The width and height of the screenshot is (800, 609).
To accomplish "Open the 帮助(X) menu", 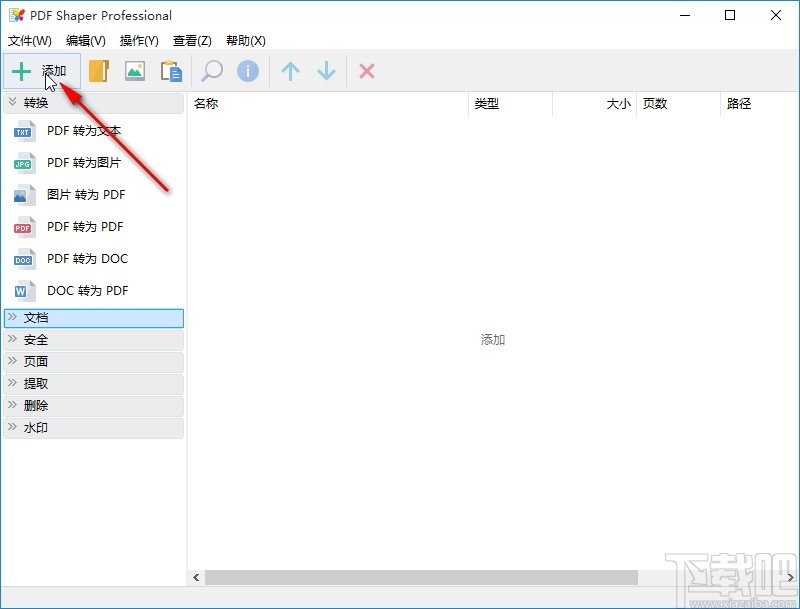I will 246,41.
